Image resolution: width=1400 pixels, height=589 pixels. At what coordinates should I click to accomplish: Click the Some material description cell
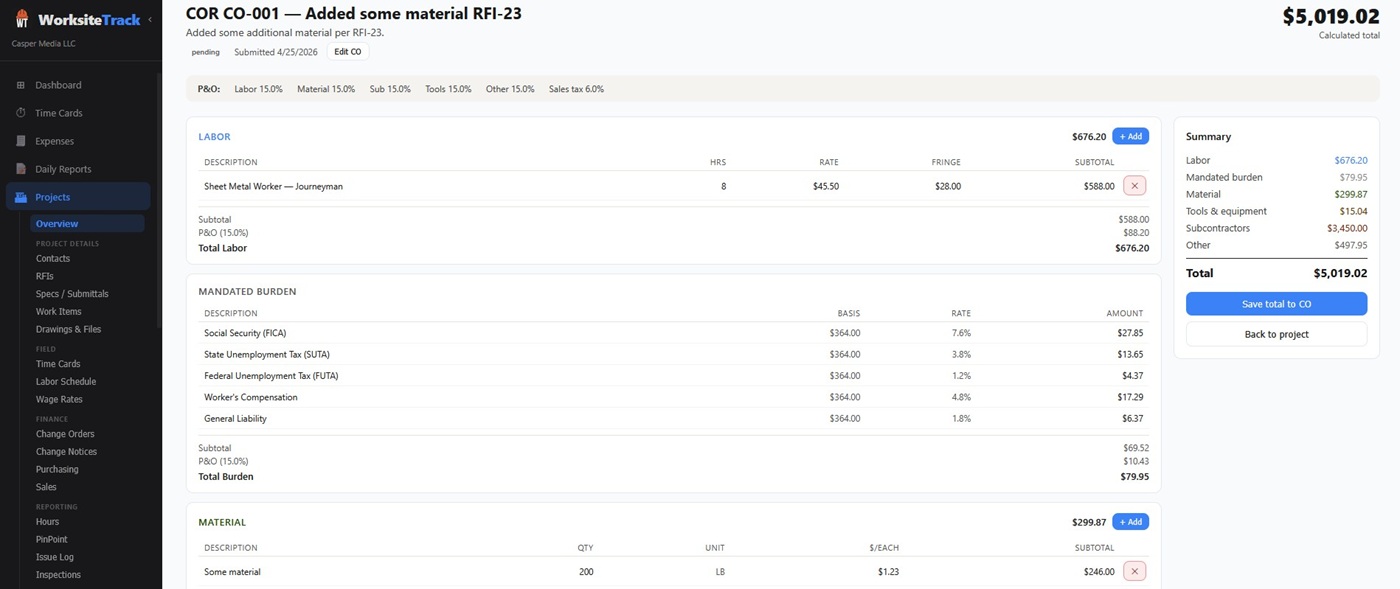232,572
